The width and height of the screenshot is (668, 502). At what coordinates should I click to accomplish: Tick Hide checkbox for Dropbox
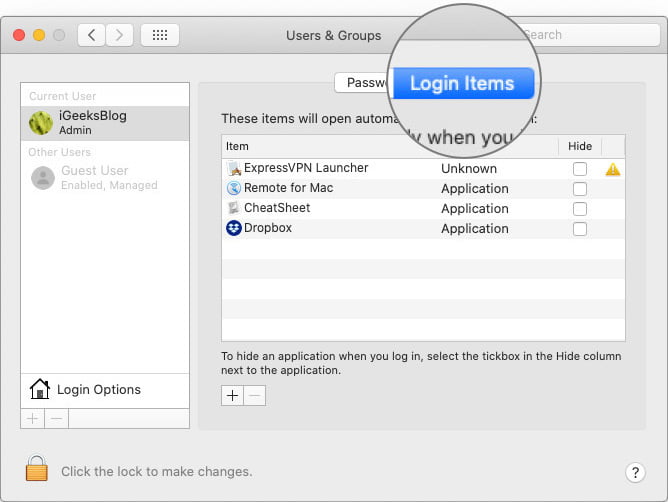(580, 229)
